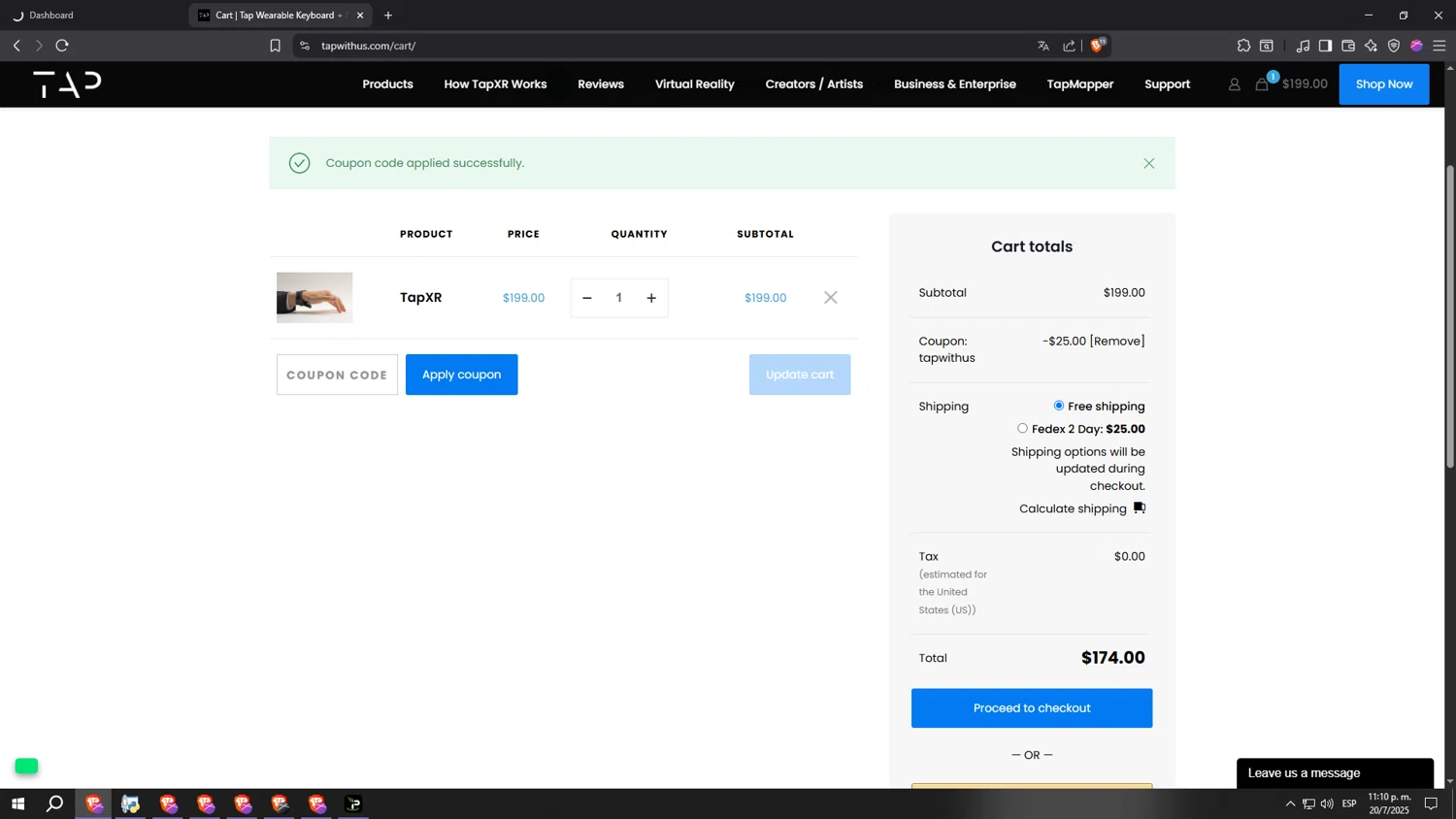This screenshot has height=819, width=1456.
Task: Show hidden system tray icons
Action: [1290, 803]
